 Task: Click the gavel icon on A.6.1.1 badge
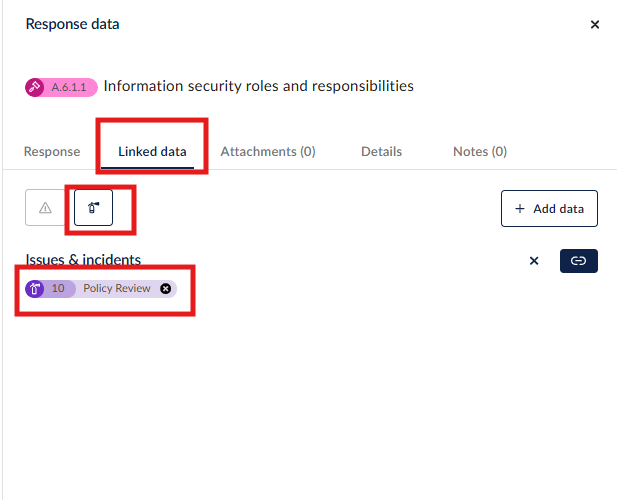[x=35, y=87]
